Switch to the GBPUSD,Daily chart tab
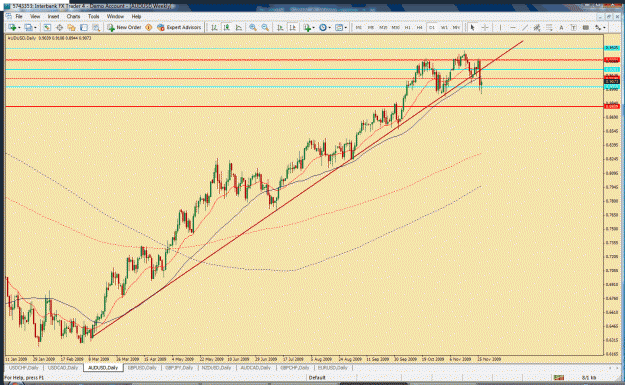This screenshot has height=385, width=625. [x=142, y=368]
